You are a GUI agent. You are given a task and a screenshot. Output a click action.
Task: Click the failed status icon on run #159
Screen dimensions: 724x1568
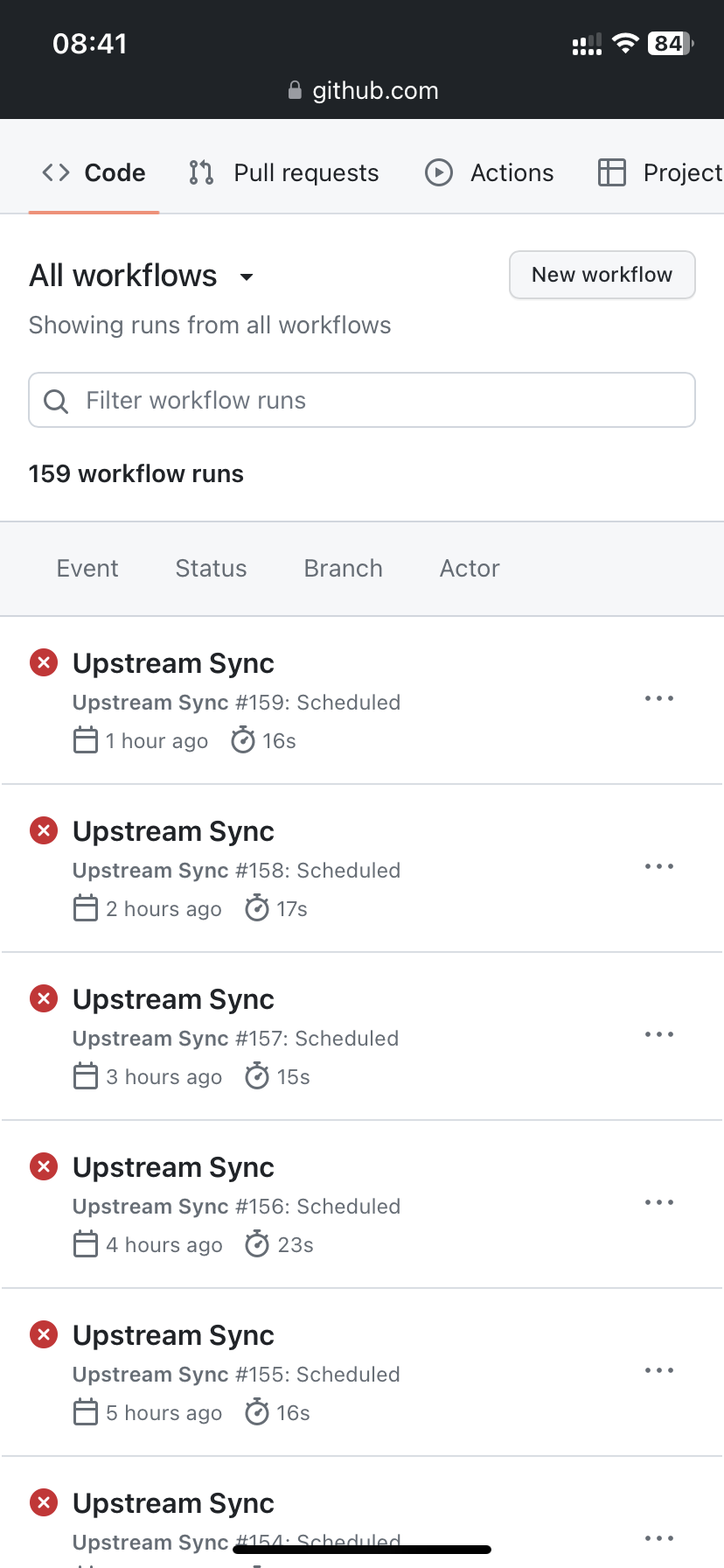tap(43, 662)
